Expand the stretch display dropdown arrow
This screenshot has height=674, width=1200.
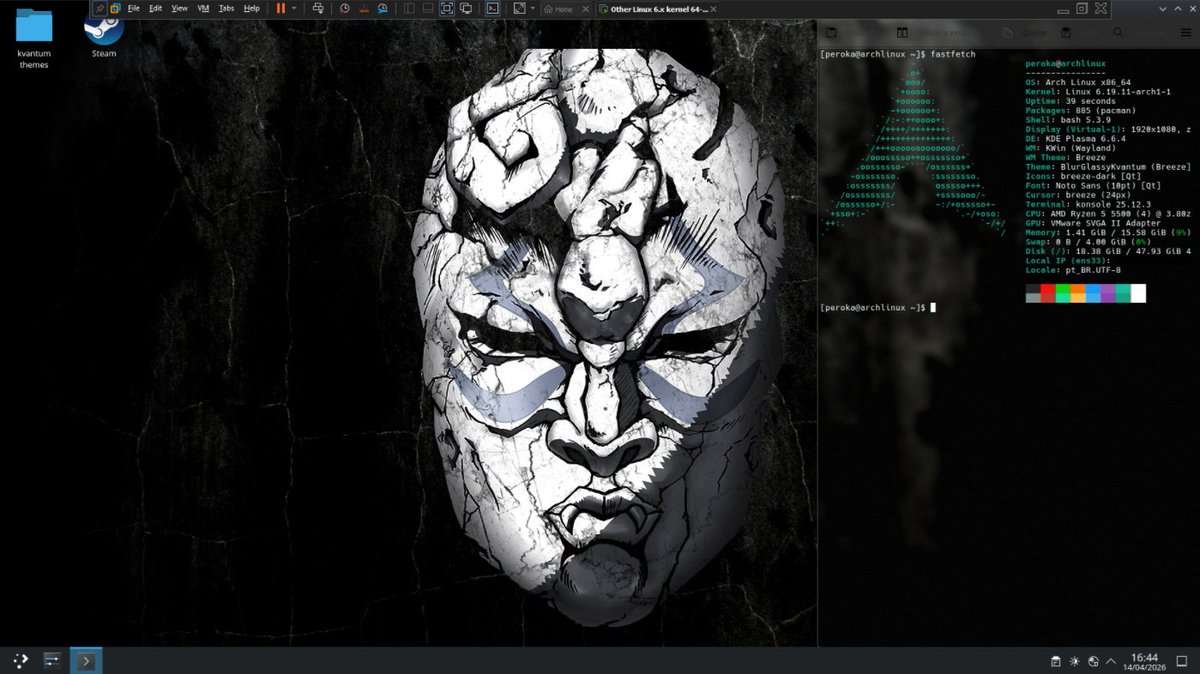pos(532,8)
